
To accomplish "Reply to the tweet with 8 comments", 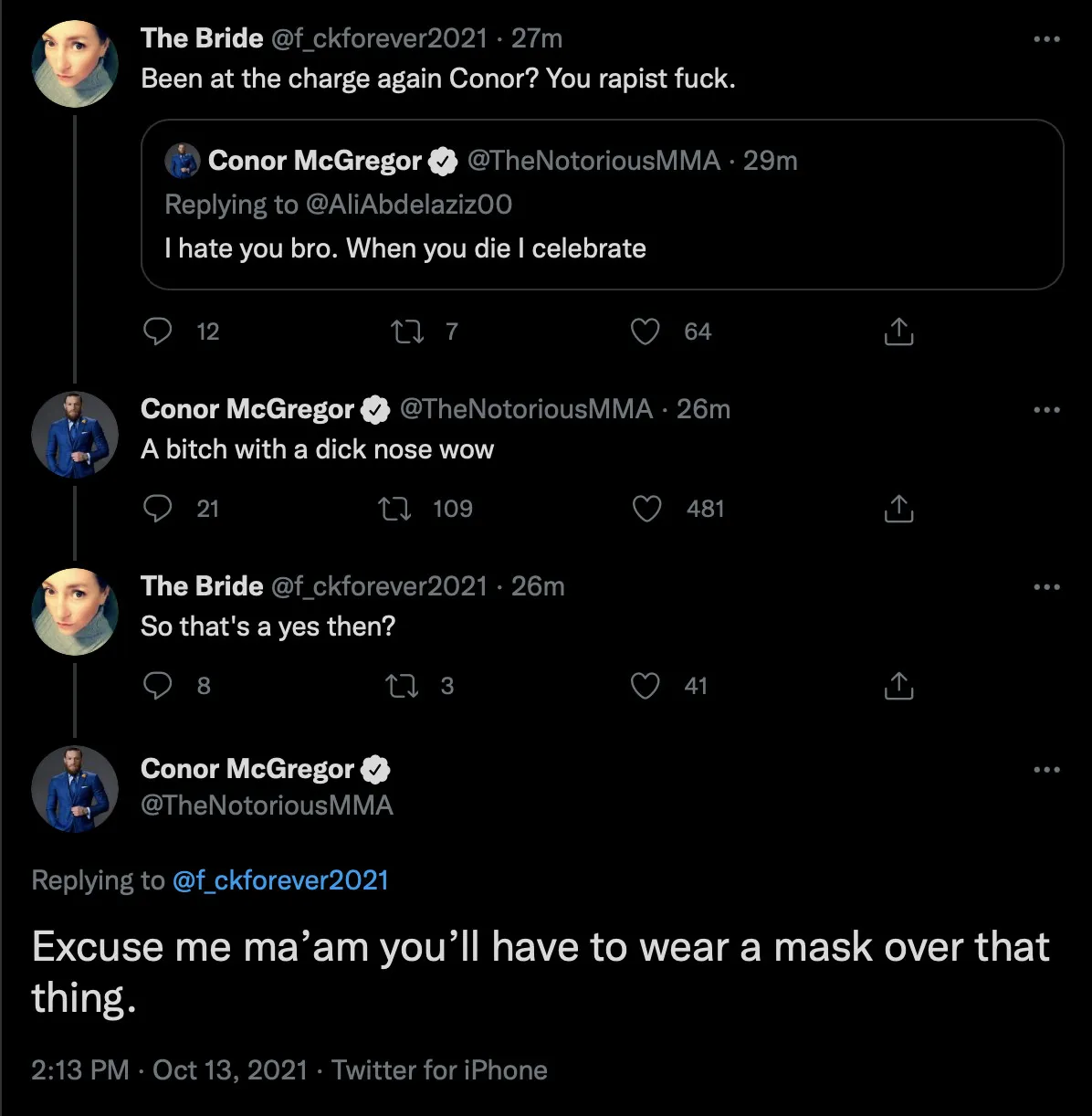I will point(159,686).
